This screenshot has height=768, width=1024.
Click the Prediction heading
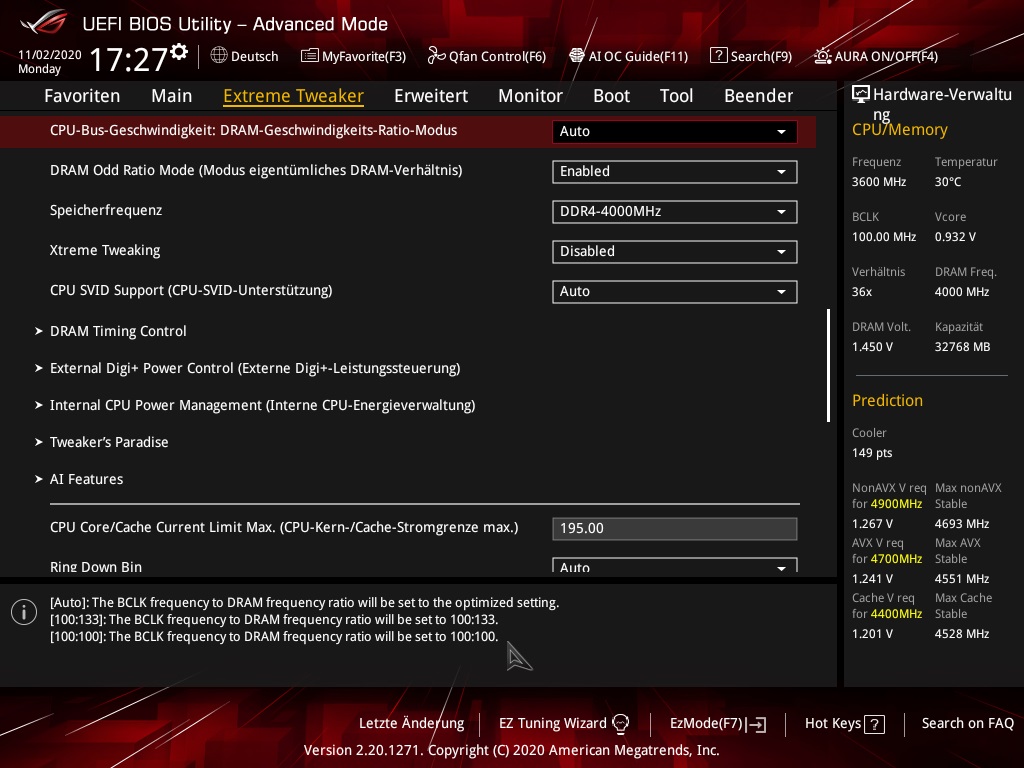pyautogui.click(x=887, y=400)
